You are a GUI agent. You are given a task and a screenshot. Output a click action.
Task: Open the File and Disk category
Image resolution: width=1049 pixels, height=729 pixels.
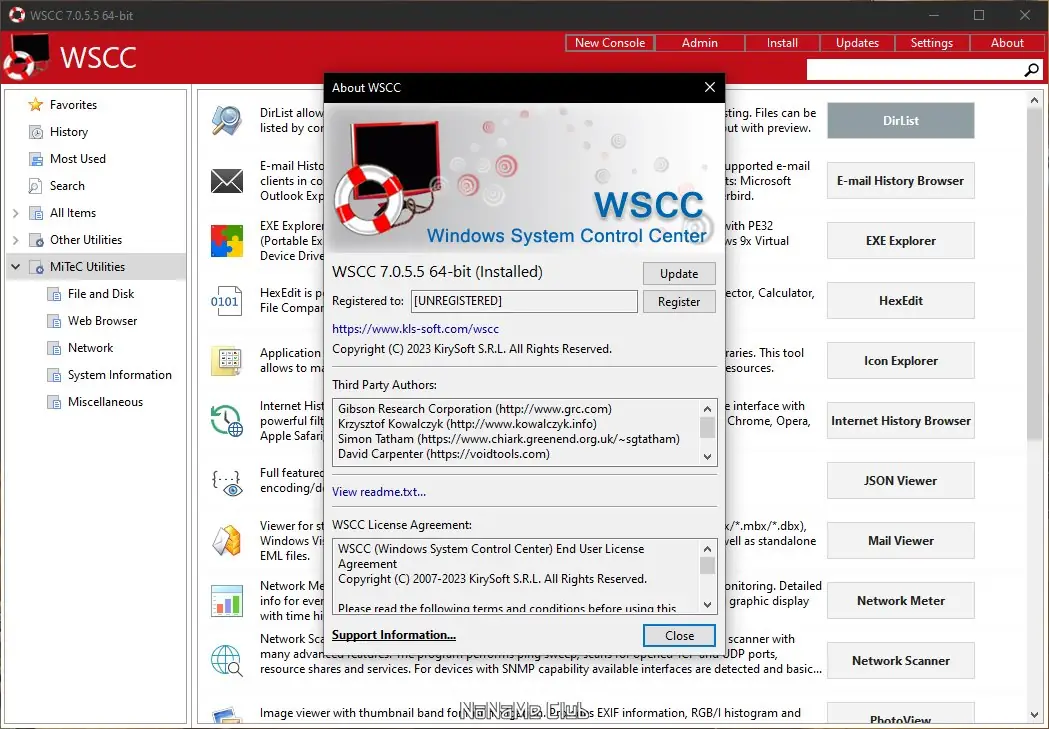point(100,294)
